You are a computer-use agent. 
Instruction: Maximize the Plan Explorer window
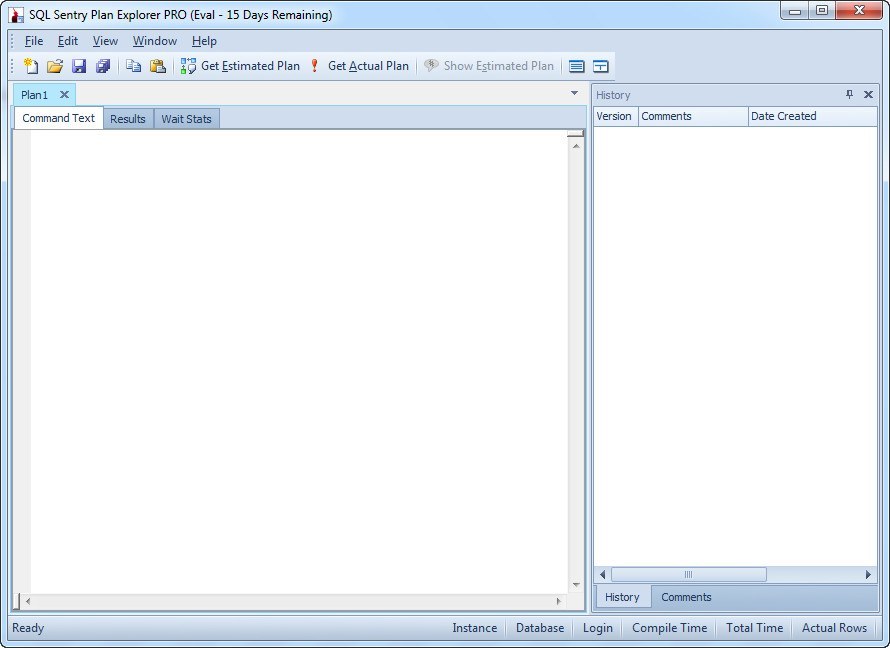(821, 11)
